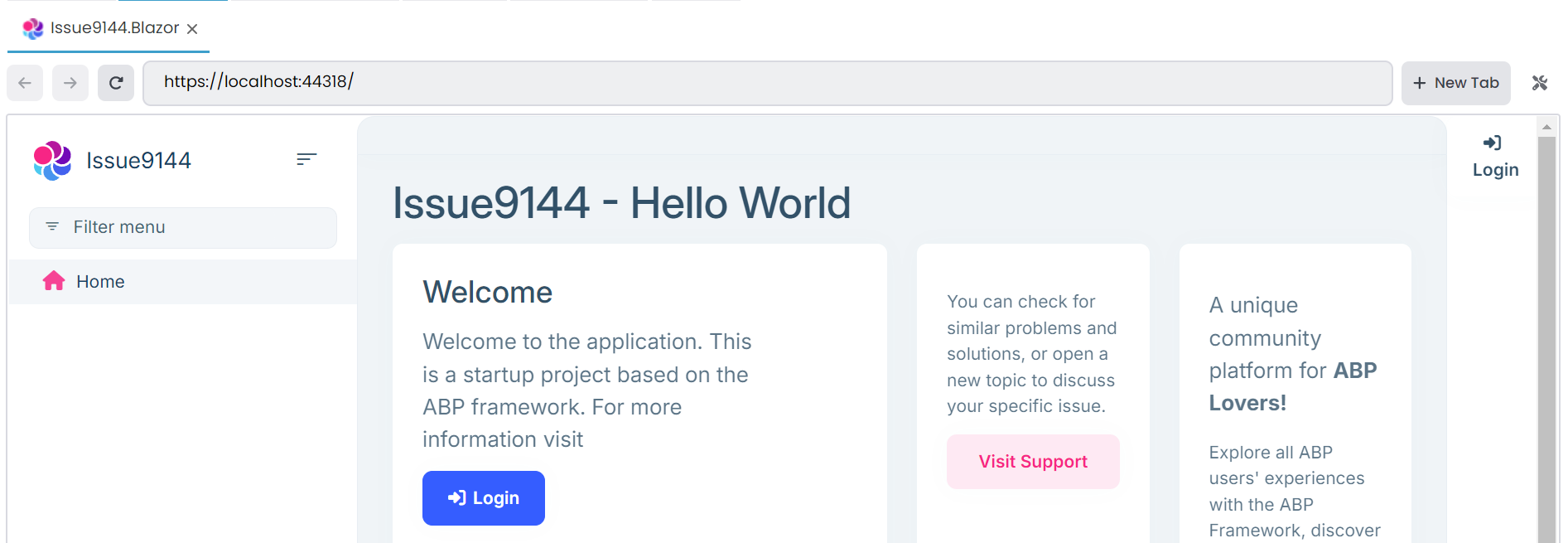Click the filter lines icon in sidebar
This screenshot has width=1568, height=543.
tap(52, 226)
